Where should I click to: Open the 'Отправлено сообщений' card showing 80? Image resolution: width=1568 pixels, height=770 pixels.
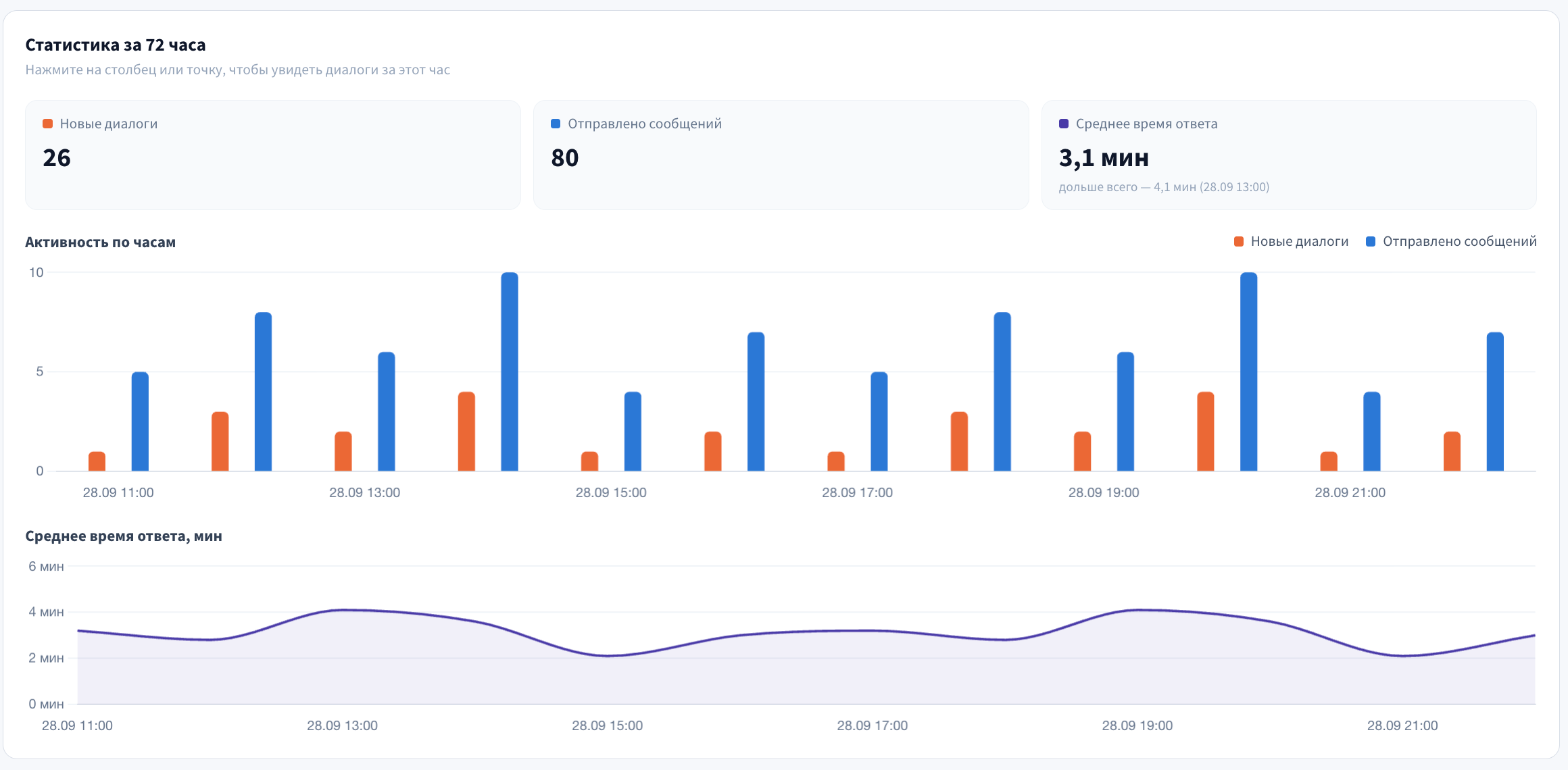pos(781,155)
